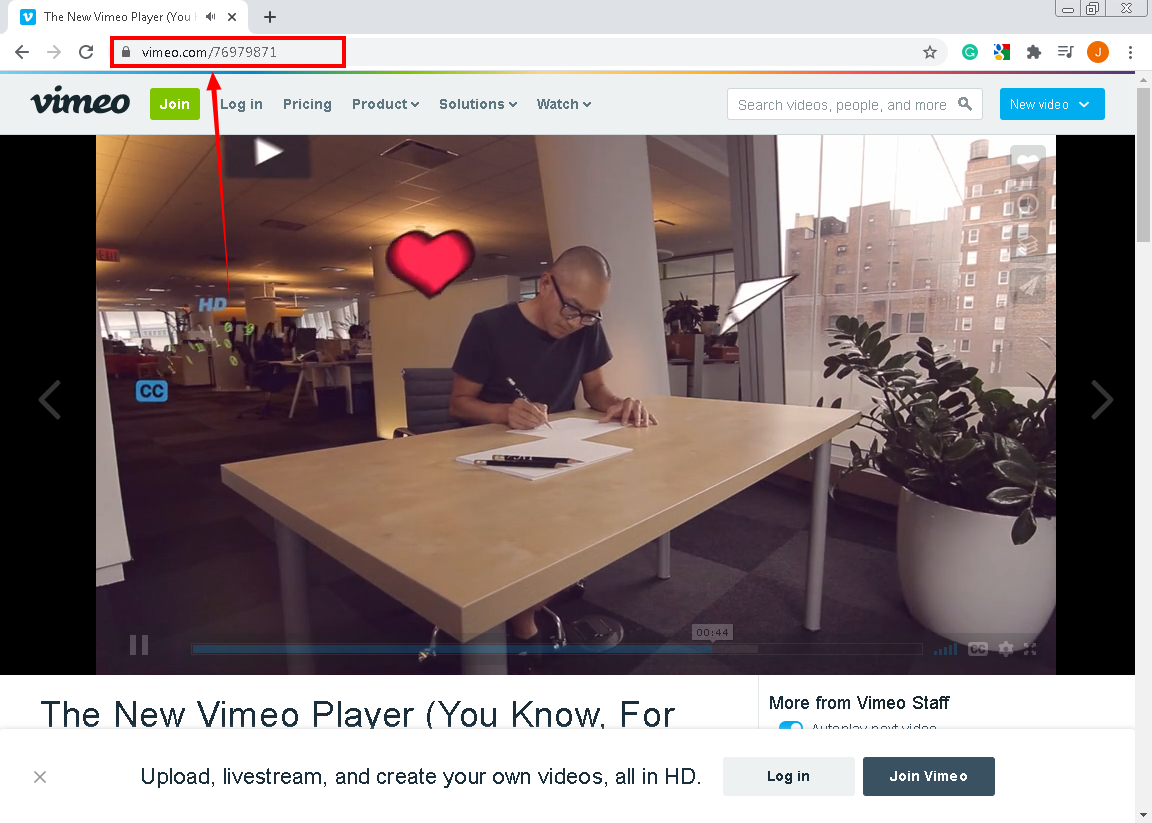The image size is (1152, 823).
Task: Share the video with the paper plane icon
Action: 1027,287
